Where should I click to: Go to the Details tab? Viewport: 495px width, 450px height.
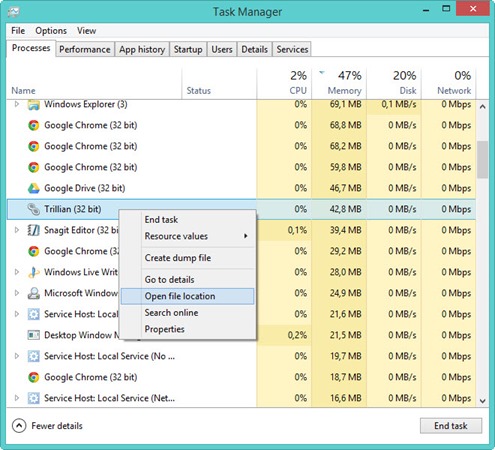tap(254, 49)
